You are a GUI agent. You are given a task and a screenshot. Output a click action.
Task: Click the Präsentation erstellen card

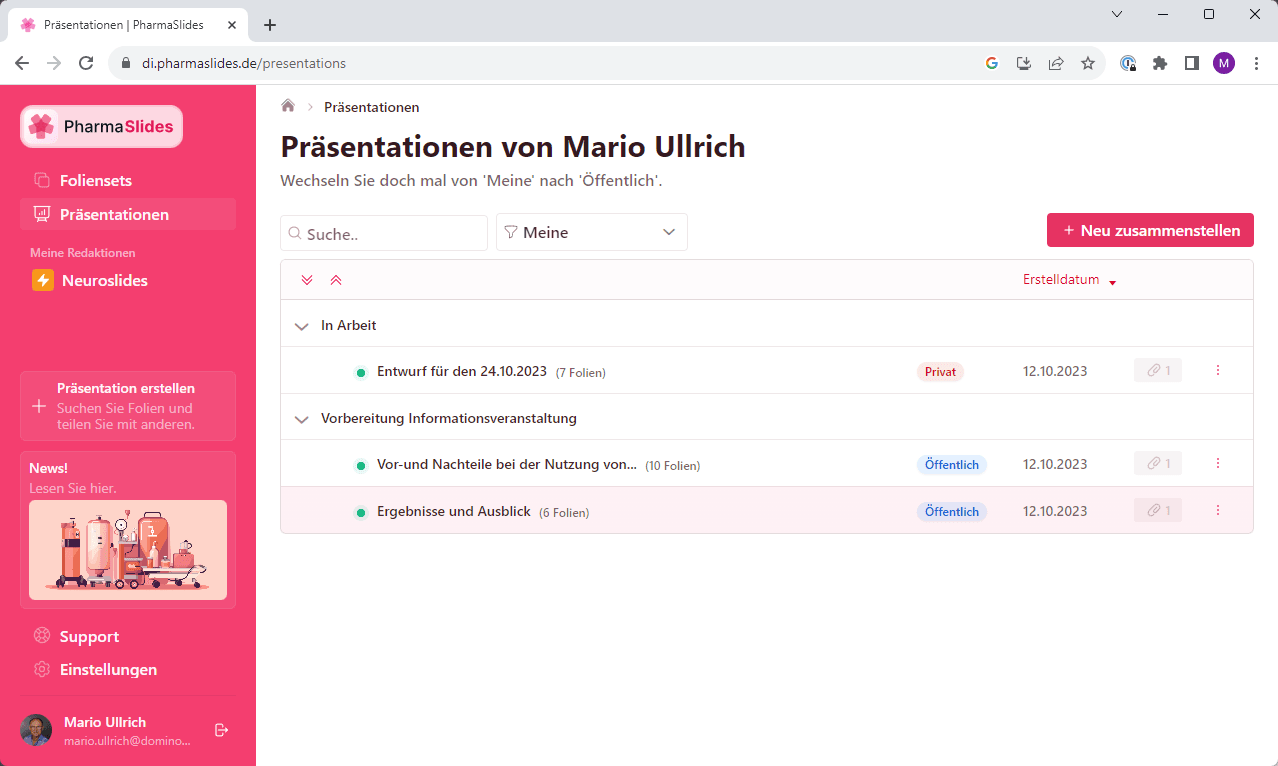[x=128, y=406]
